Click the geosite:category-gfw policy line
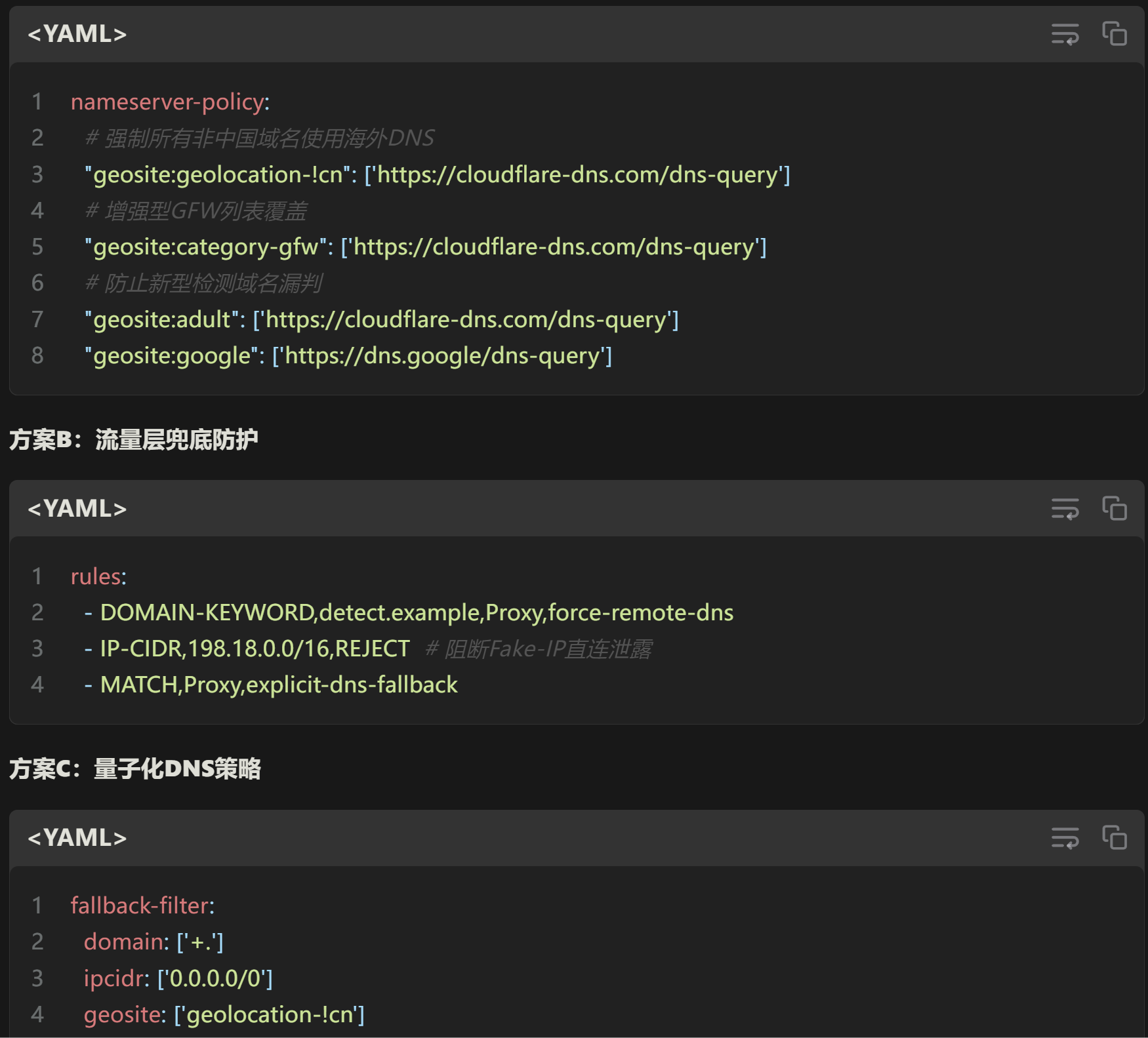 point(426,247)
